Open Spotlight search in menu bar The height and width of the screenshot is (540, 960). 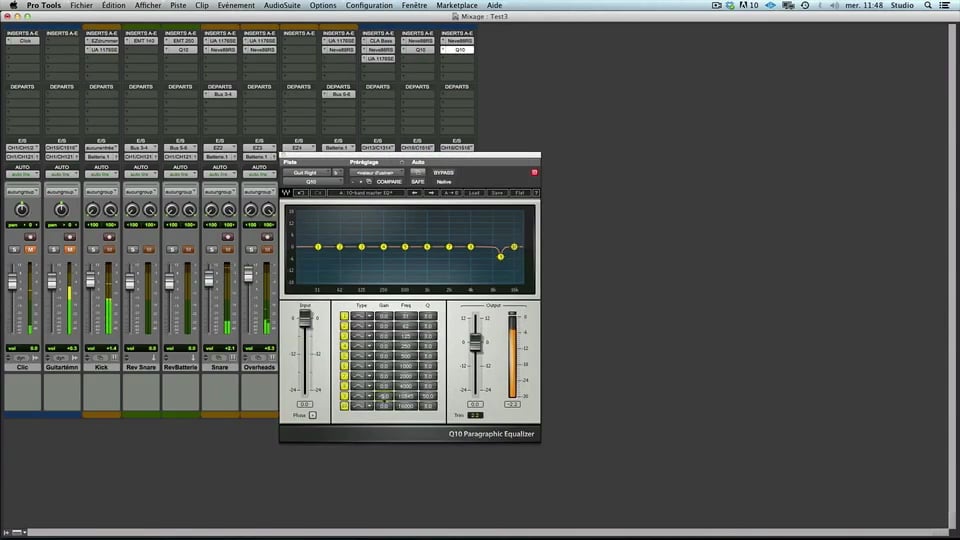tap(928, 5)
